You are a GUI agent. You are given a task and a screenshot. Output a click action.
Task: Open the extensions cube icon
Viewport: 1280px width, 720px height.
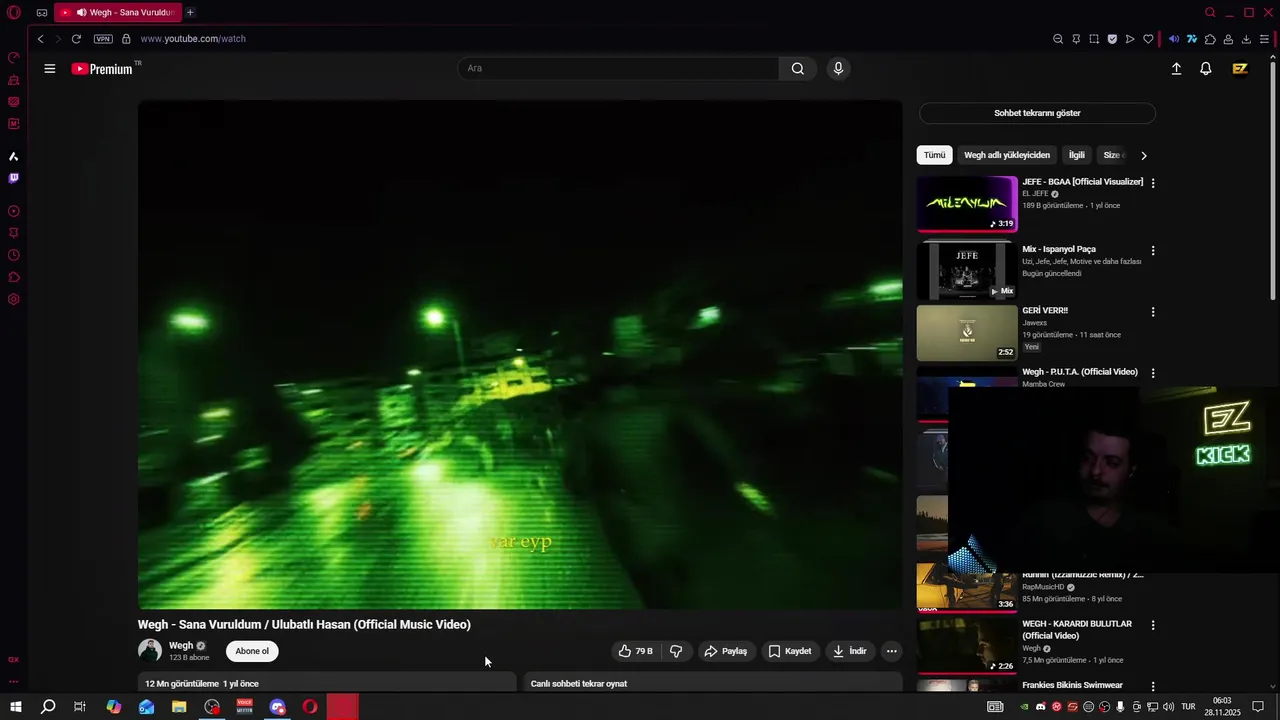[1210, 39]
